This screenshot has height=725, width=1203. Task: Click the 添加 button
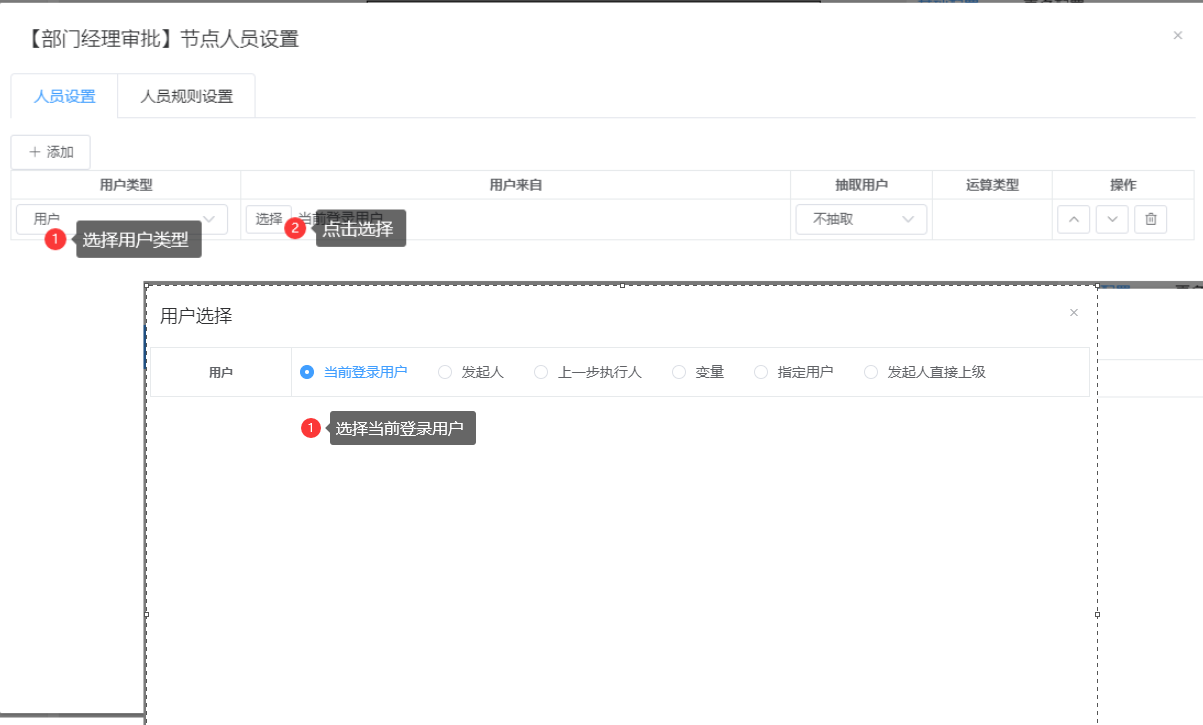51,152
